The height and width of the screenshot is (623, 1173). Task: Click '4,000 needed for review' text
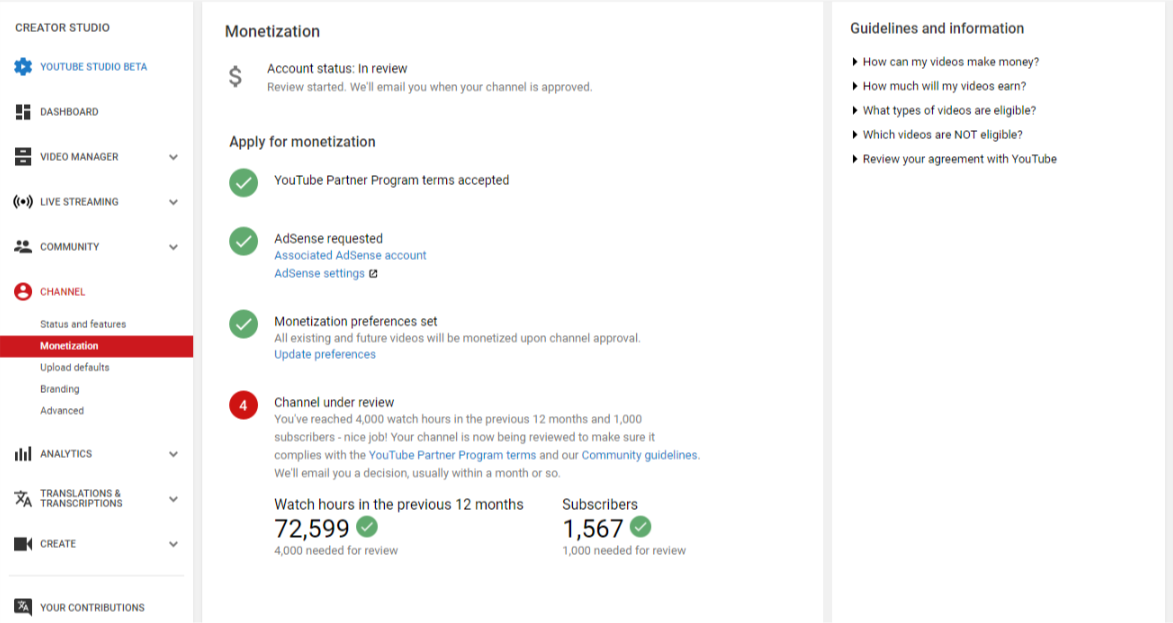[336, 550]
